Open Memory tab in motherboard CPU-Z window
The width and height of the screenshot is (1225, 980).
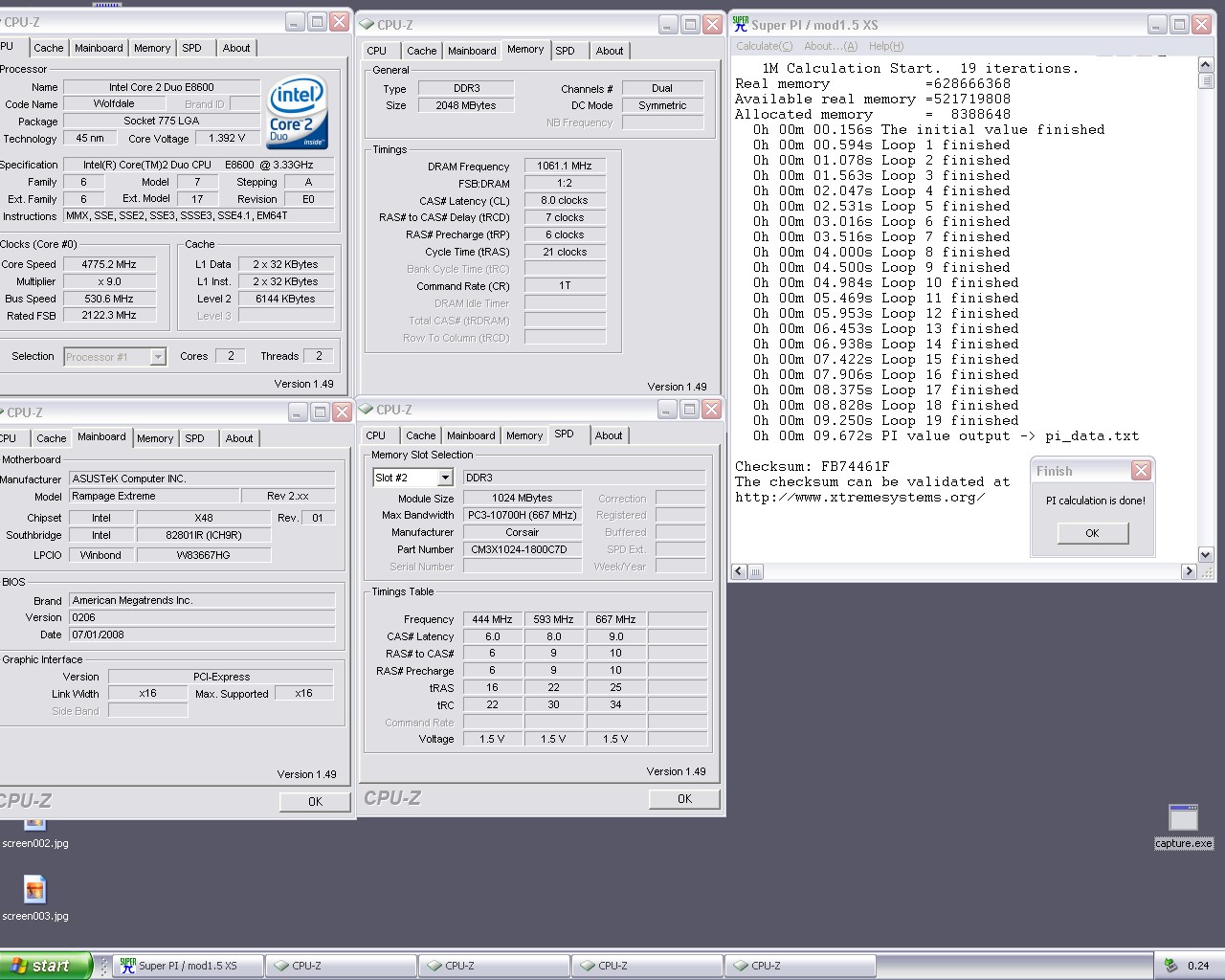click(x=155, y=438)
